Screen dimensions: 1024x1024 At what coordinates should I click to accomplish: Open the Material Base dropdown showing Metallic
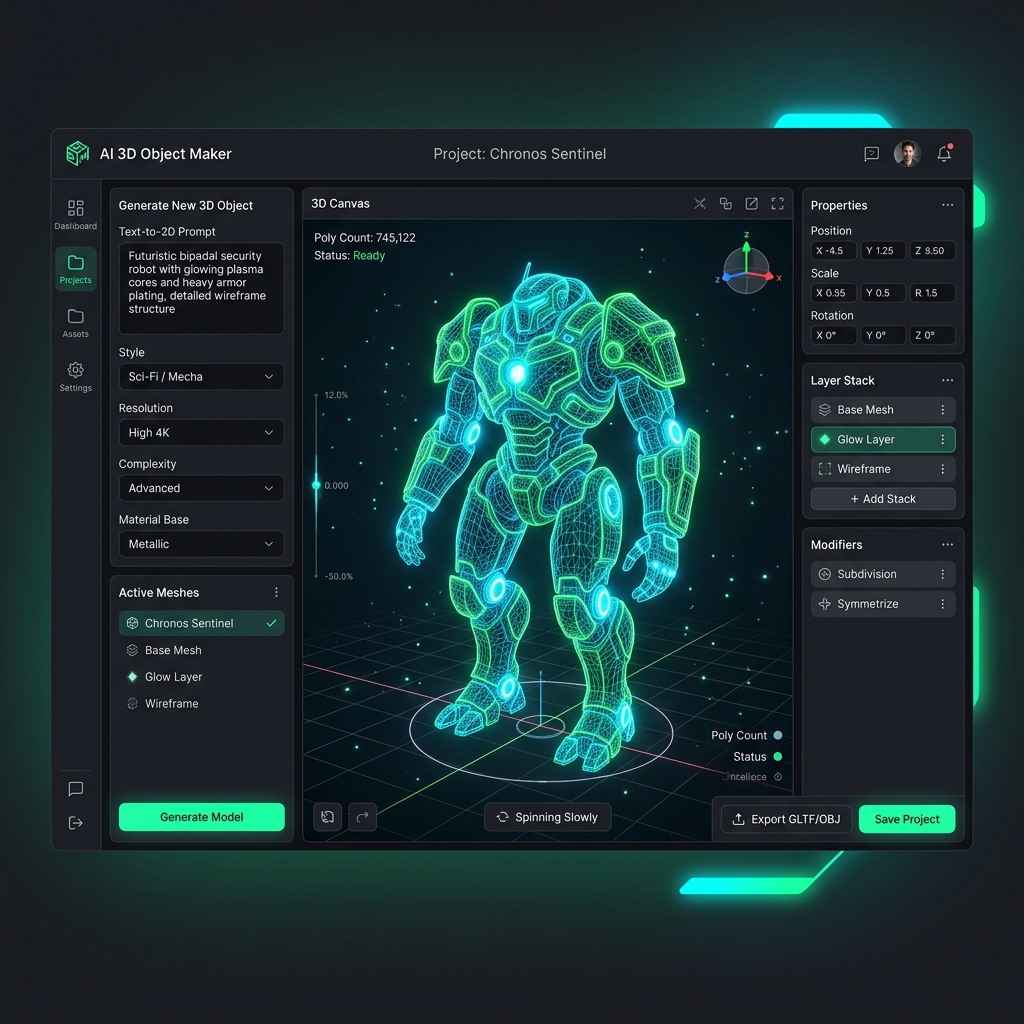coord(201,544)
